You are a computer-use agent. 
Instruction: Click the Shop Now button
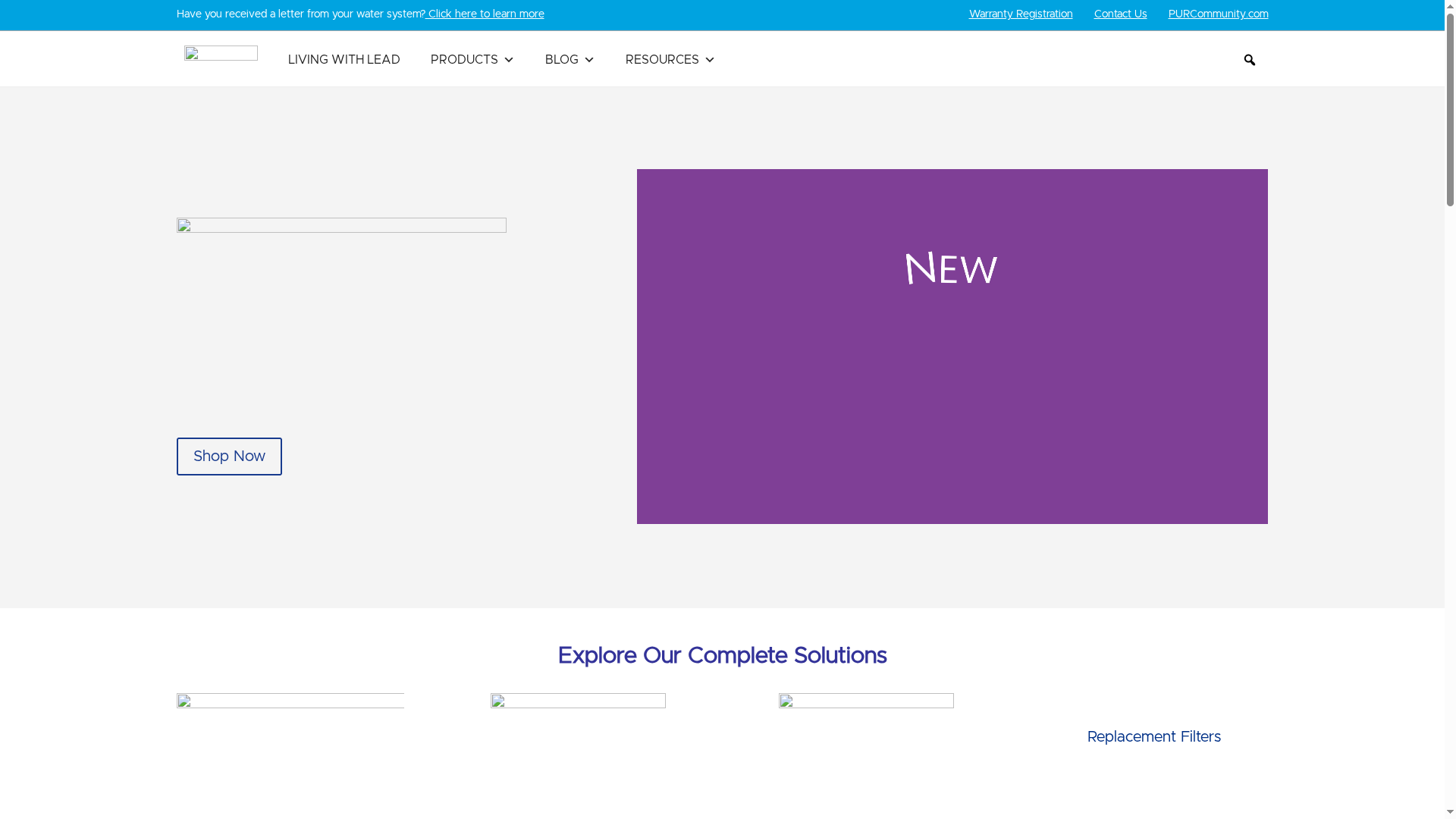[x=228, y=456]
